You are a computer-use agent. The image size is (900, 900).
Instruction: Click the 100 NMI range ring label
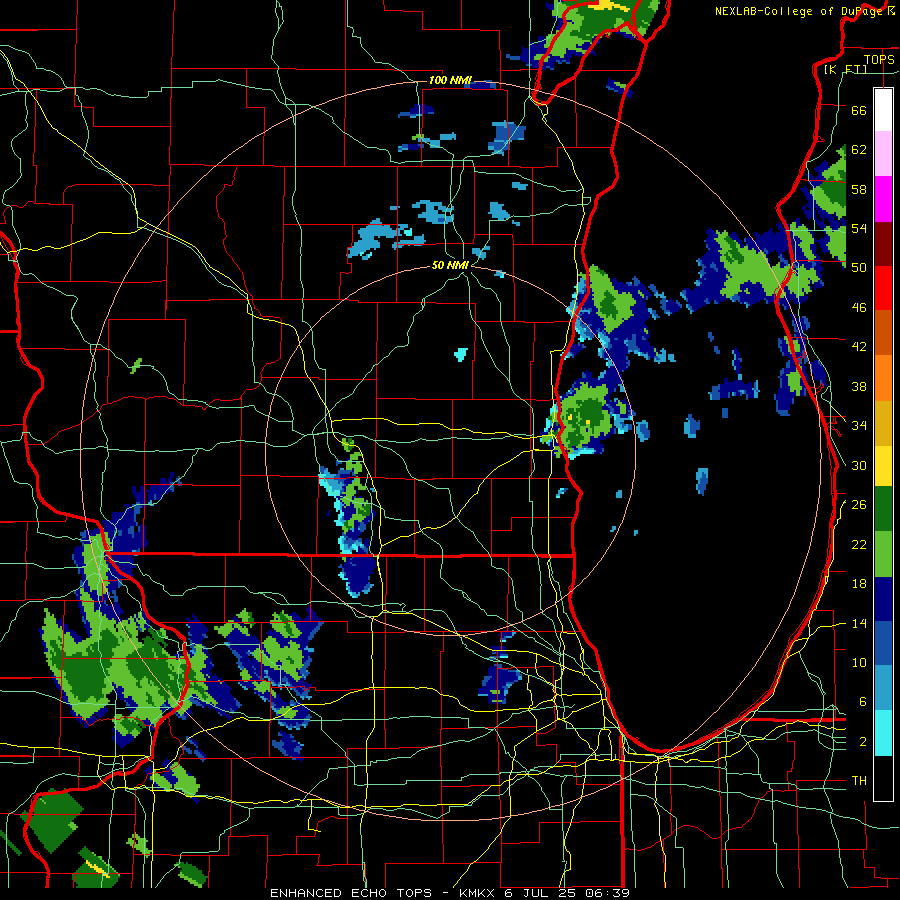[450, 80]
